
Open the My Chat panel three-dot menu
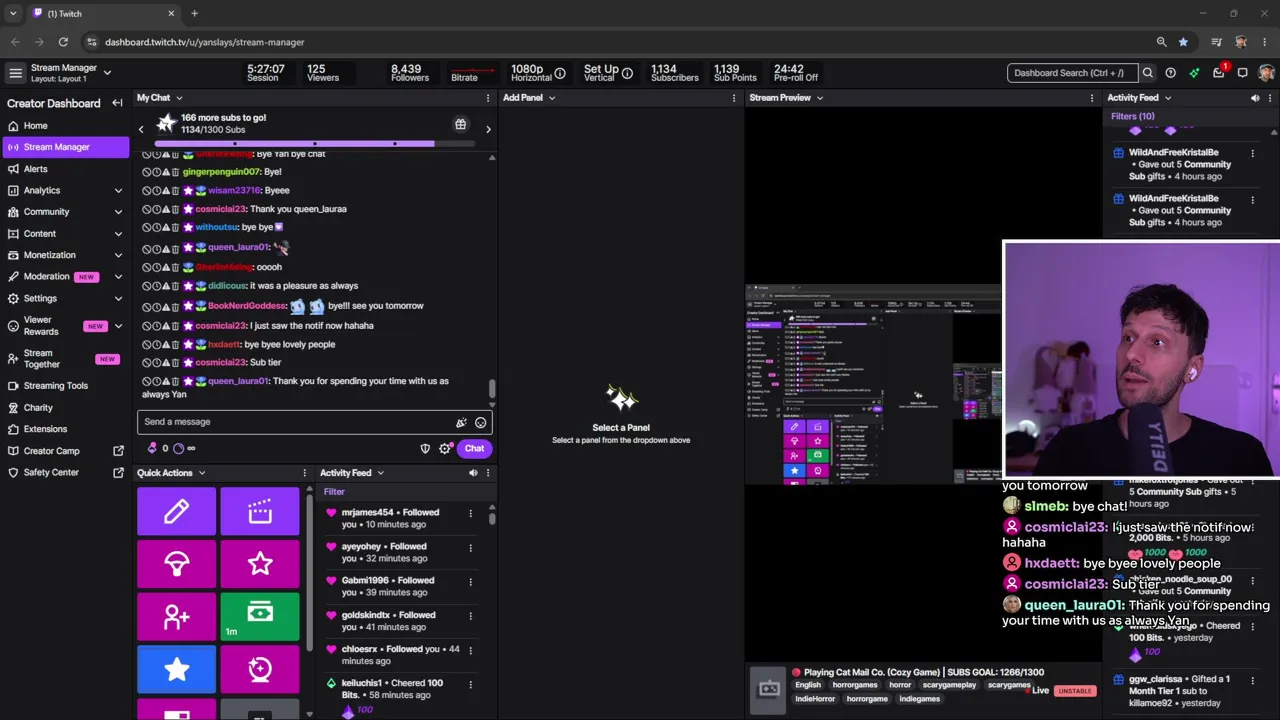click(x=488, y=98)
